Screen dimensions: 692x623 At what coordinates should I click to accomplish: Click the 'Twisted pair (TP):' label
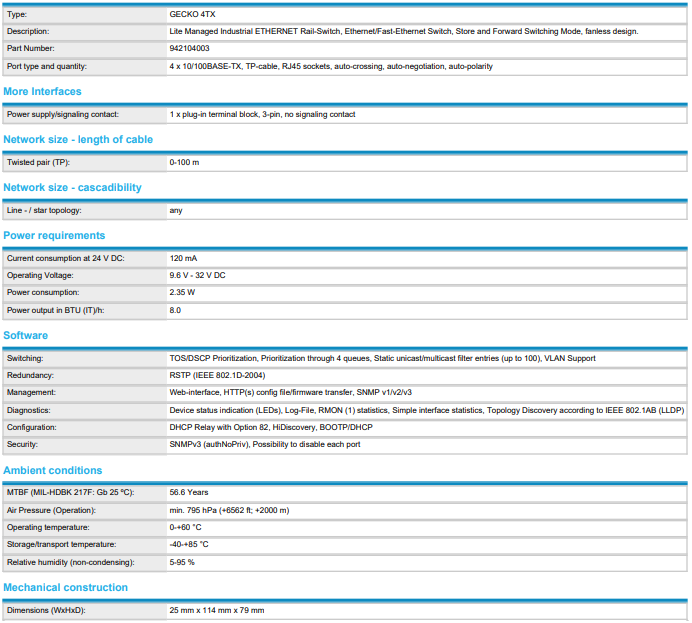pyautogui.click(x=38, y=162)
